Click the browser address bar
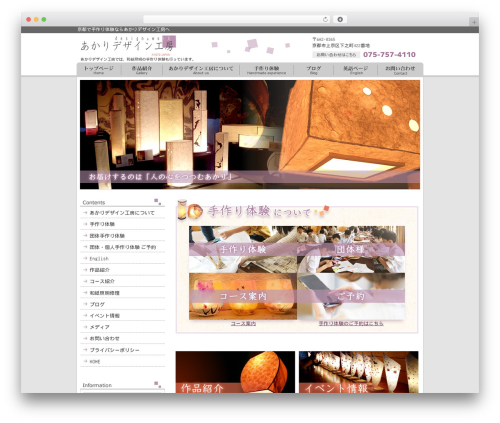Screen dimensions: 500x423 point(237,19)
